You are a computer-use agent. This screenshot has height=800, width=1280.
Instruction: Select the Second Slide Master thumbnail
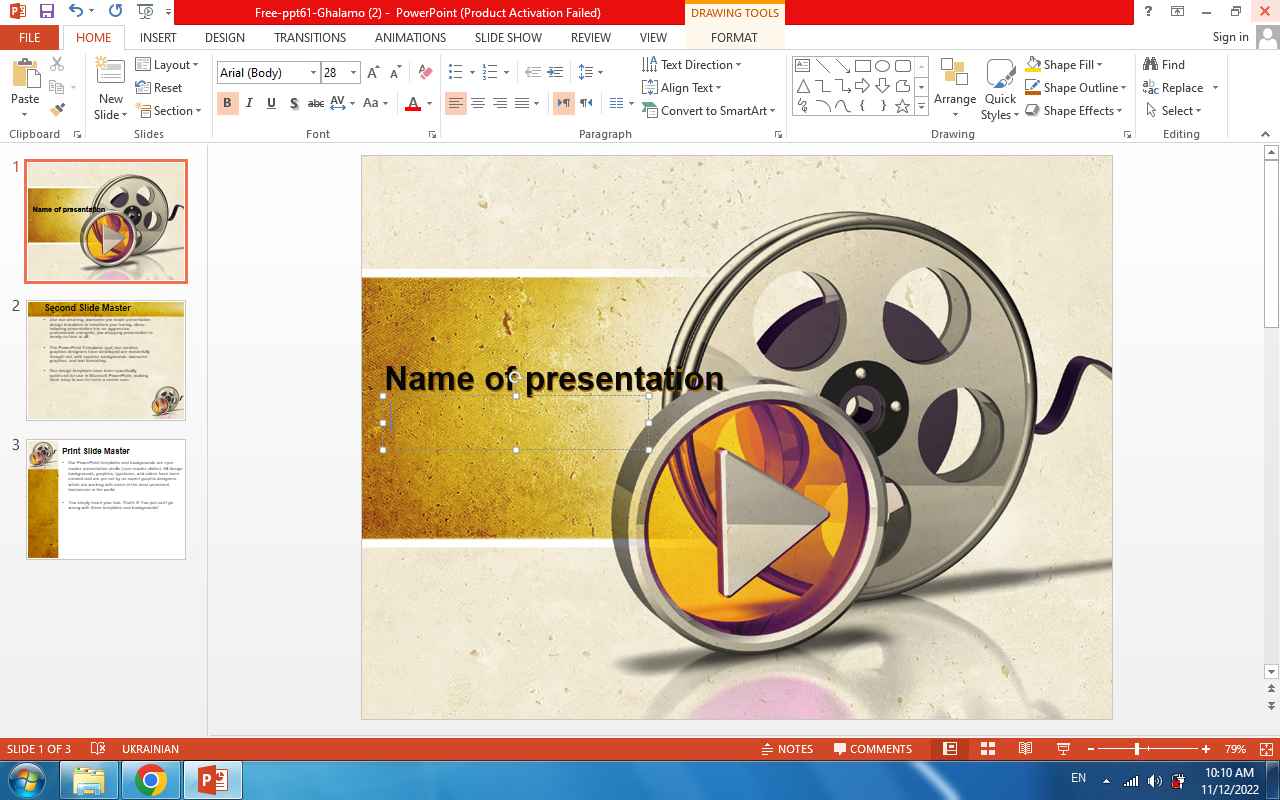click(106, 360)
